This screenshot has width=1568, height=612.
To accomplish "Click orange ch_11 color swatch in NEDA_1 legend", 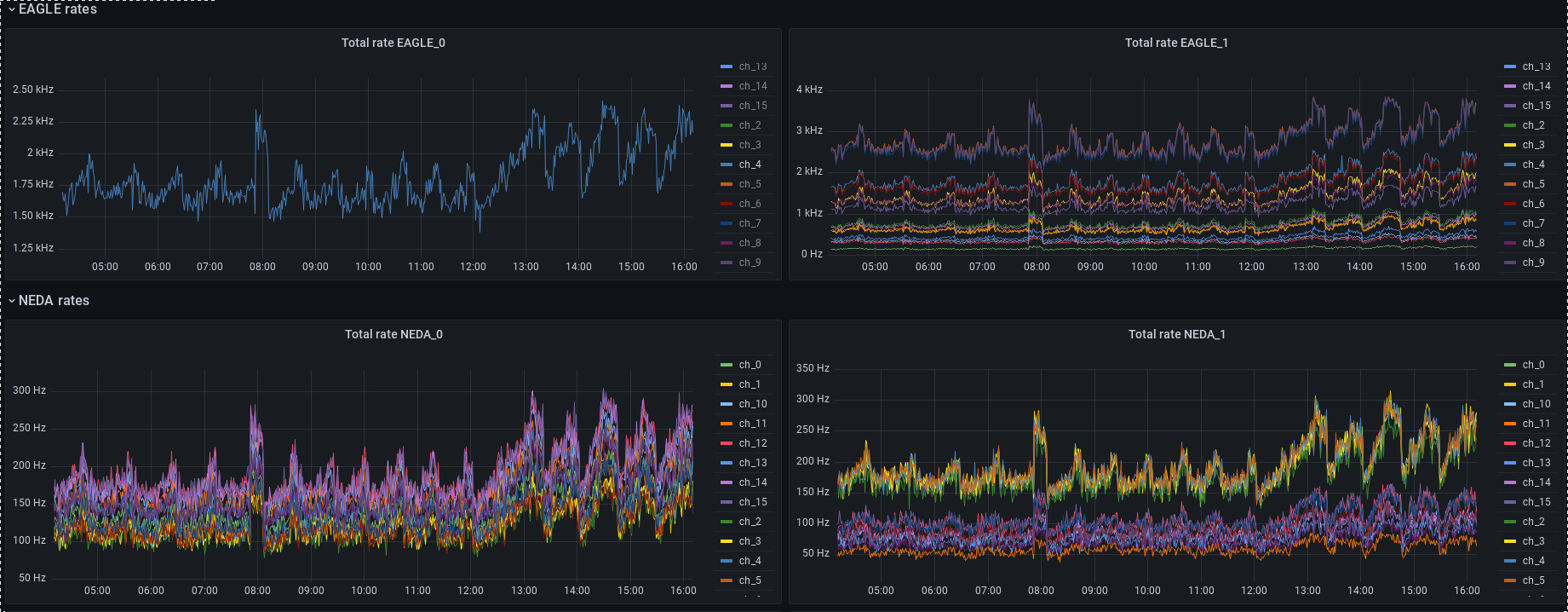I will pos(1509,424).
